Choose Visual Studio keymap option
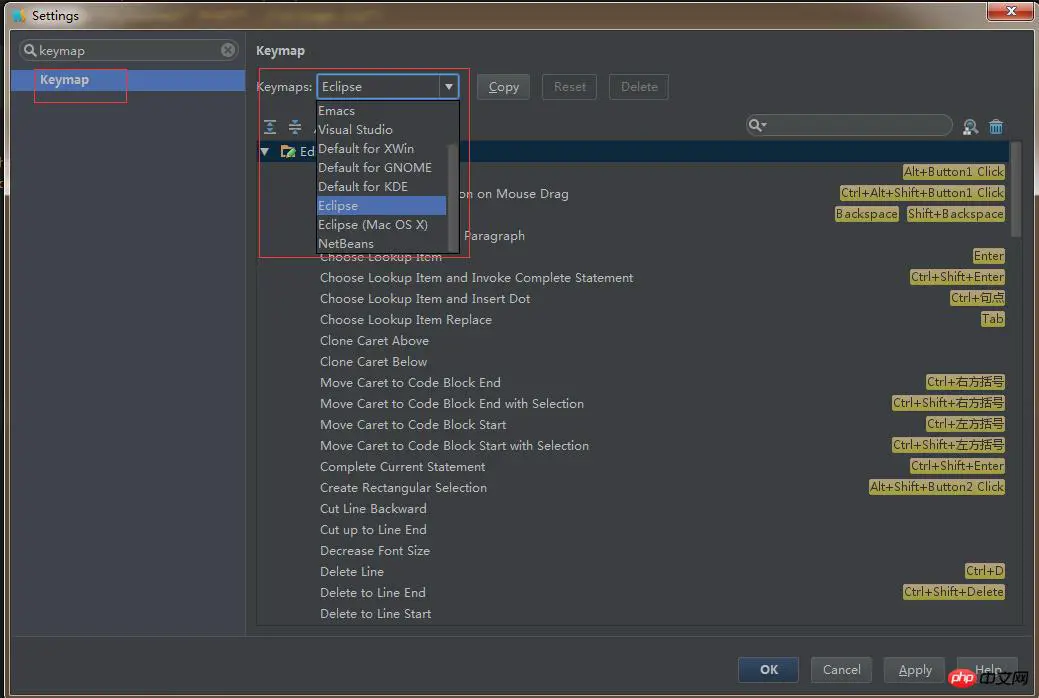This screenshot has height=698, width=1039. [x=382, y=130]
